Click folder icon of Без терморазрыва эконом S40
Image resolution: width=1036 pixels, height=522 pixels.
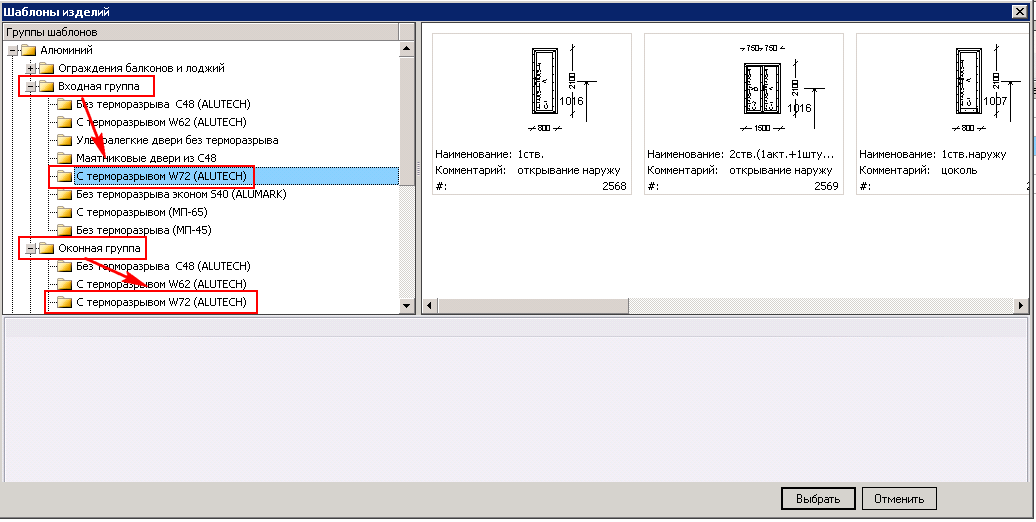(x=64, y=194)
